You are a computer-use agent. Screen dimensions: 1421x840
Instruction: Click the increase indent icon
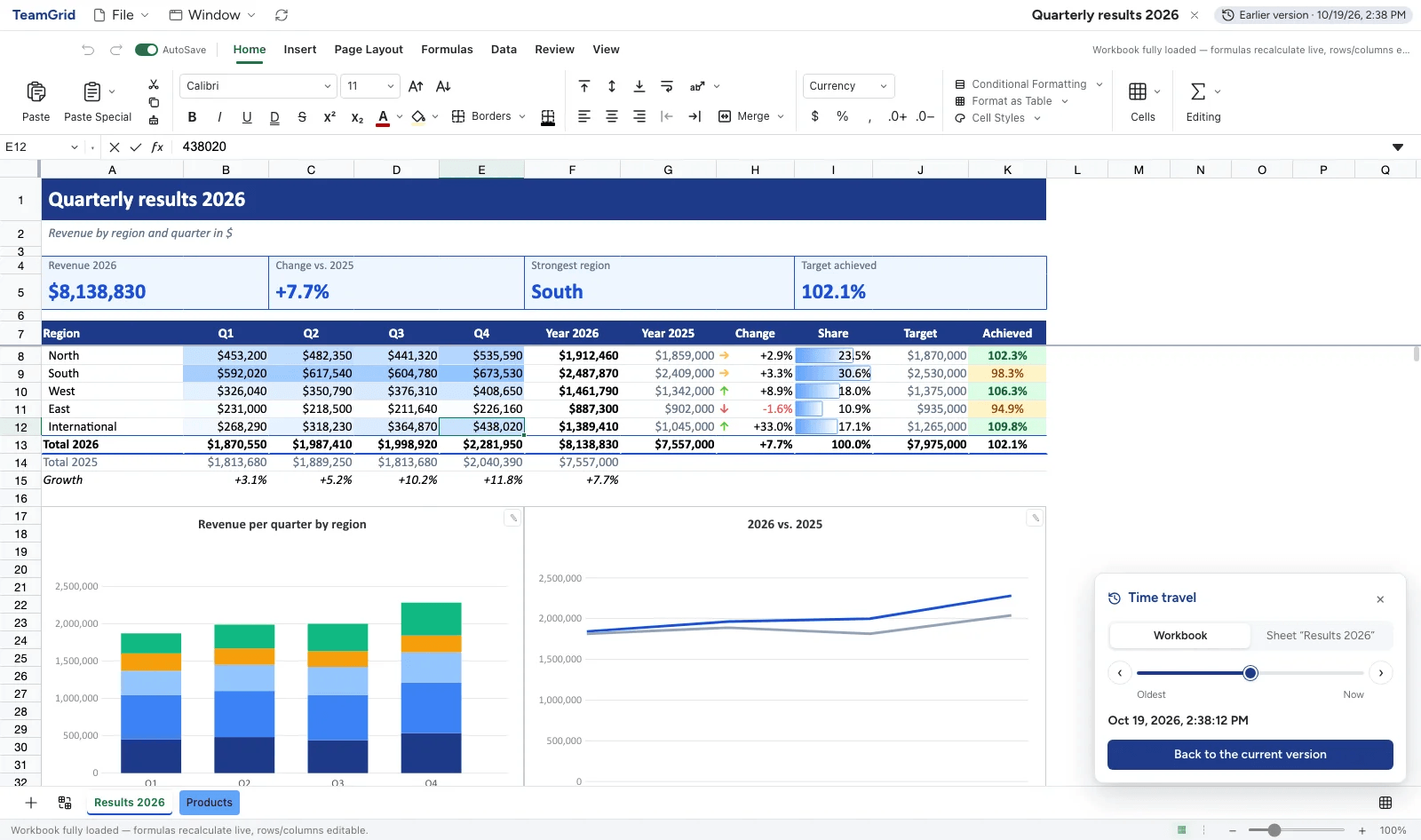695,116
